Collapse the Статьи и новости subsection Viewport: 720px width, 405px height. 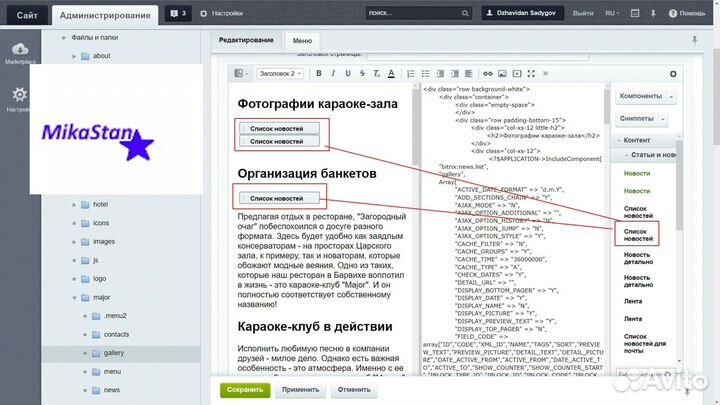coord(626,155)
